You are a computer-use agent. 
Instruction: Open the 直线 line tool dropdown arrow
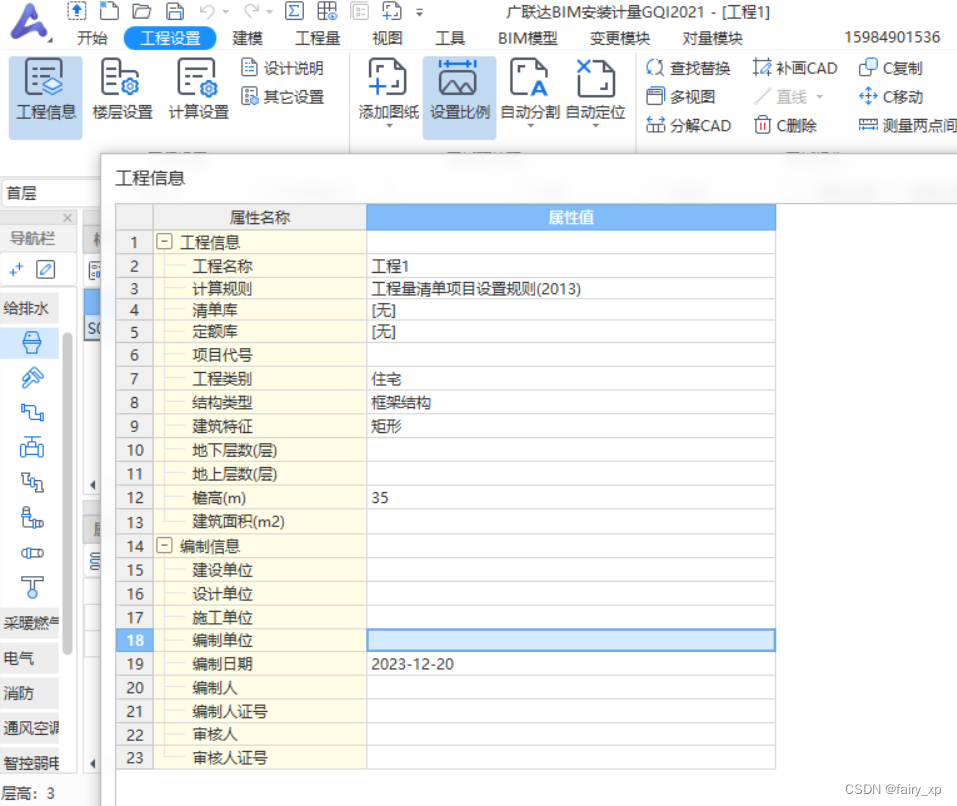(820, 97)
